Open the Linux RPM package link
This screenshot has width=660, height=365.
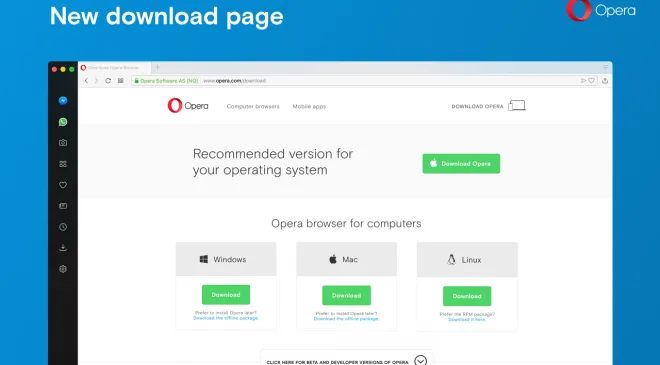467,320
